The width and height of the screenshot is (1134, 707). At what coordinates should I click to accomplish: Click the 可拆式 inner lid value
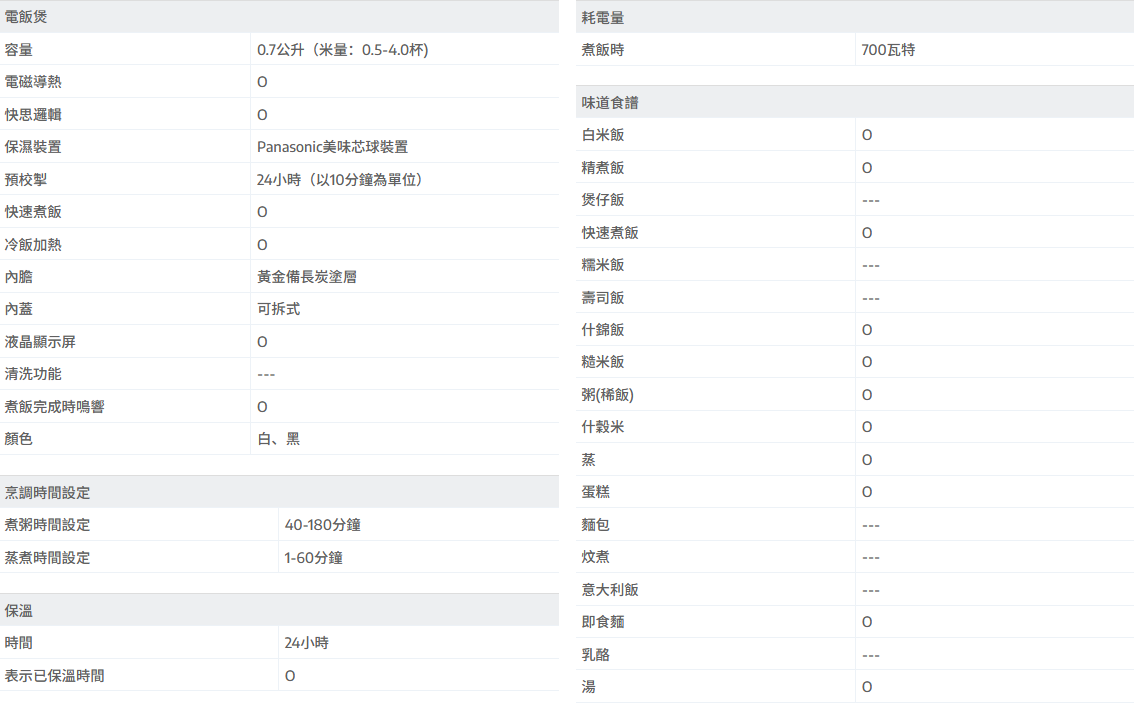pyautogui.click(x=279, y=309)
